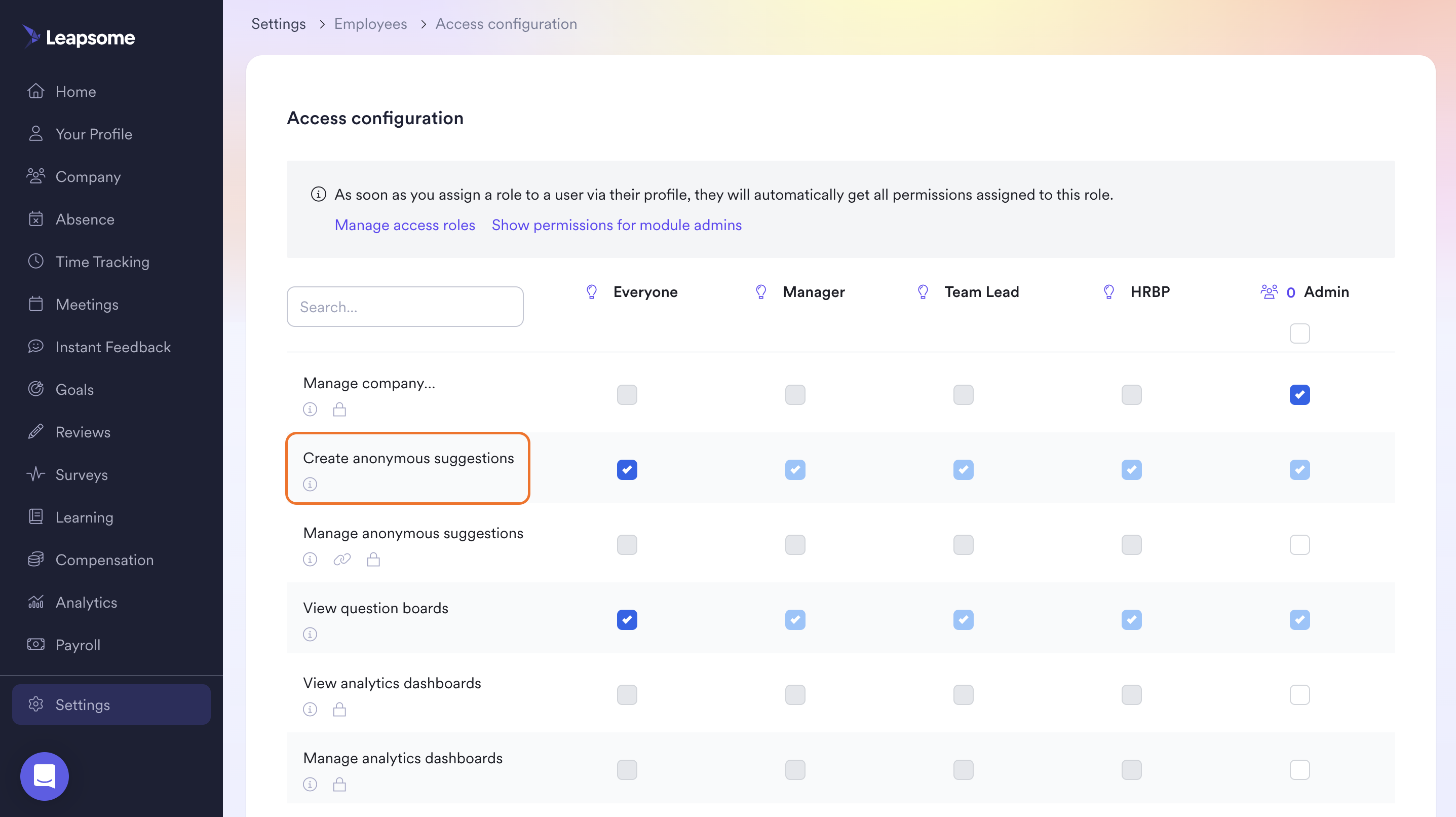Click the Goals target icon
The height and width of the screenshot is (817, 1456).
click(x=35, y=389)
